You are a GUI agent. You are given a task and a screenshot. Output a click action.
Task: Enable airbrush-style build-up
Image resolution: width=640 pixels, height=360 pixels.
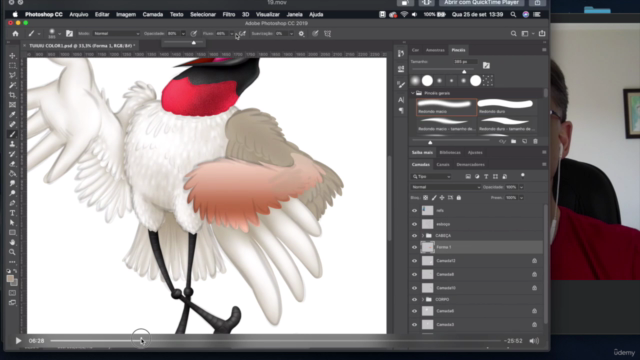click(x=242, y=34)
